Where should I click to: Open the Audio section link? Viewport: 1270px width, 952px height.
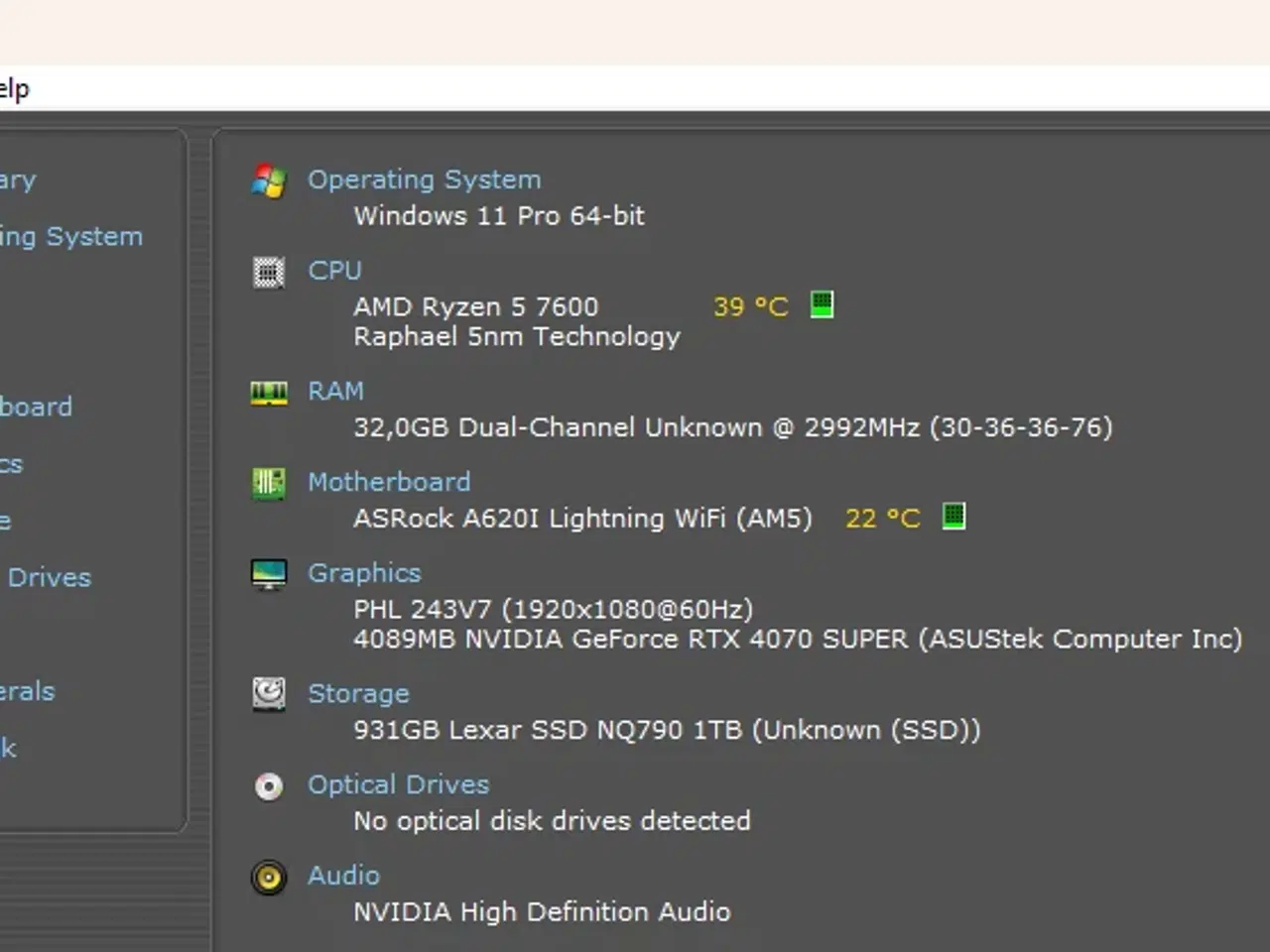[x=343, y=876]
